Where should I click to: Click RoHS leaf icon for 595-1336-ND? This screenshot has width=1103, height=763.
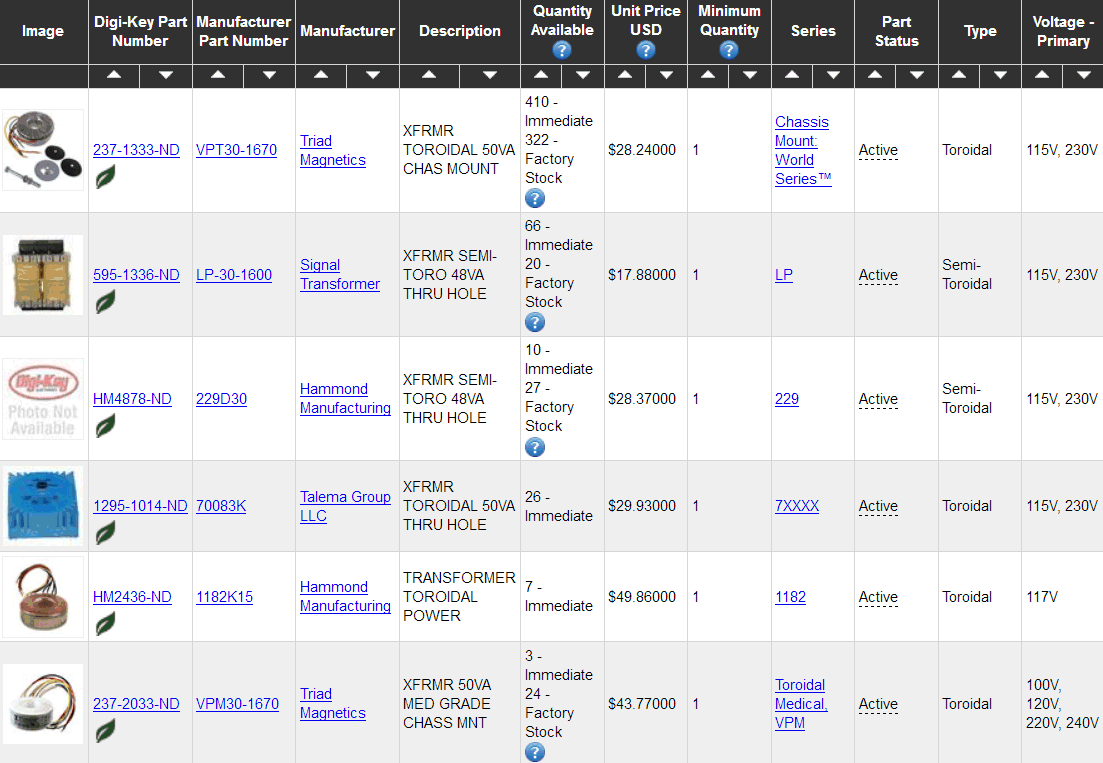[x=106, y=302]
